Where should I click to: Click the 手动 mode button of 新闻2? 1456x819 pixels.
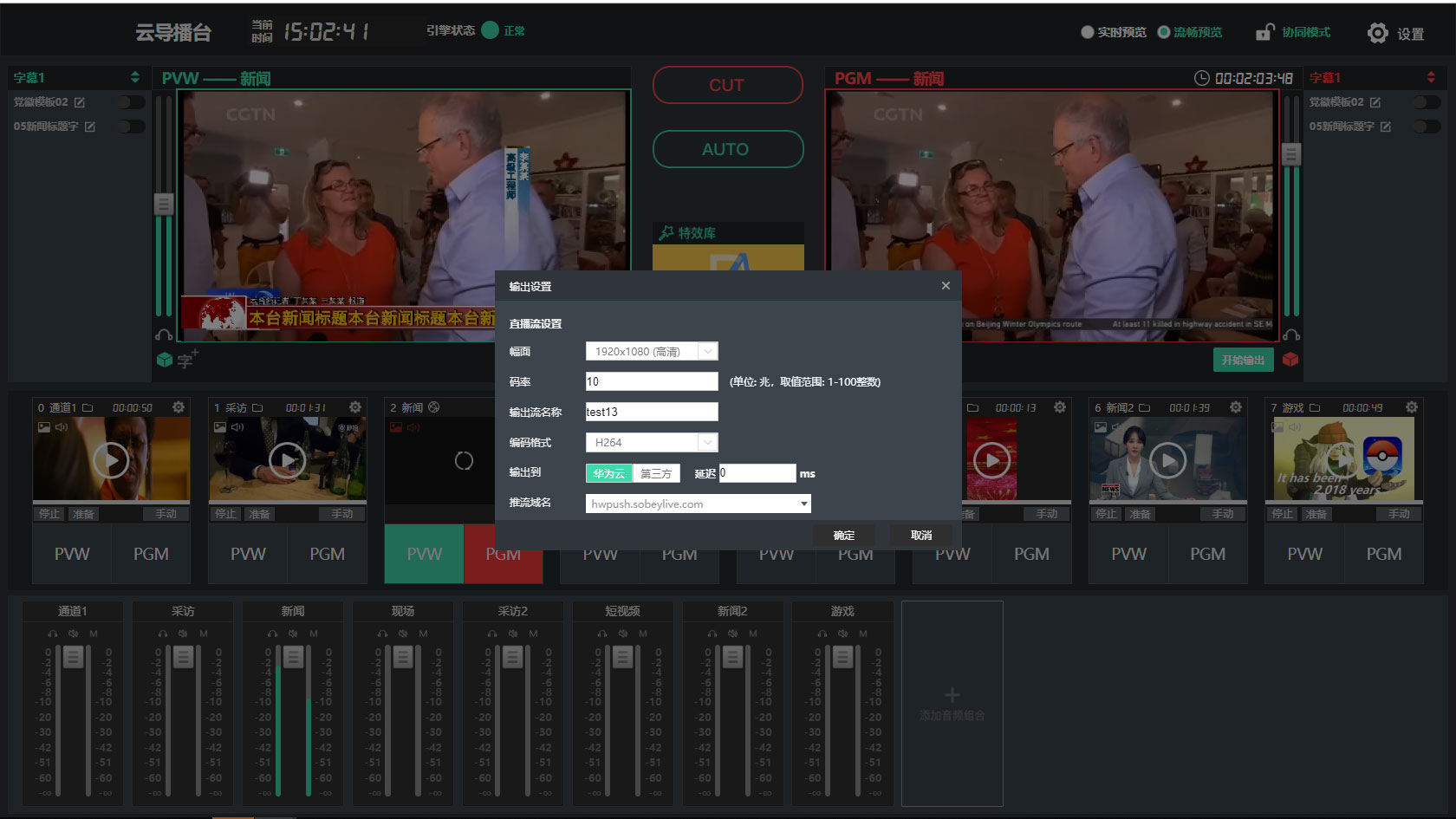click(1223, 514)
